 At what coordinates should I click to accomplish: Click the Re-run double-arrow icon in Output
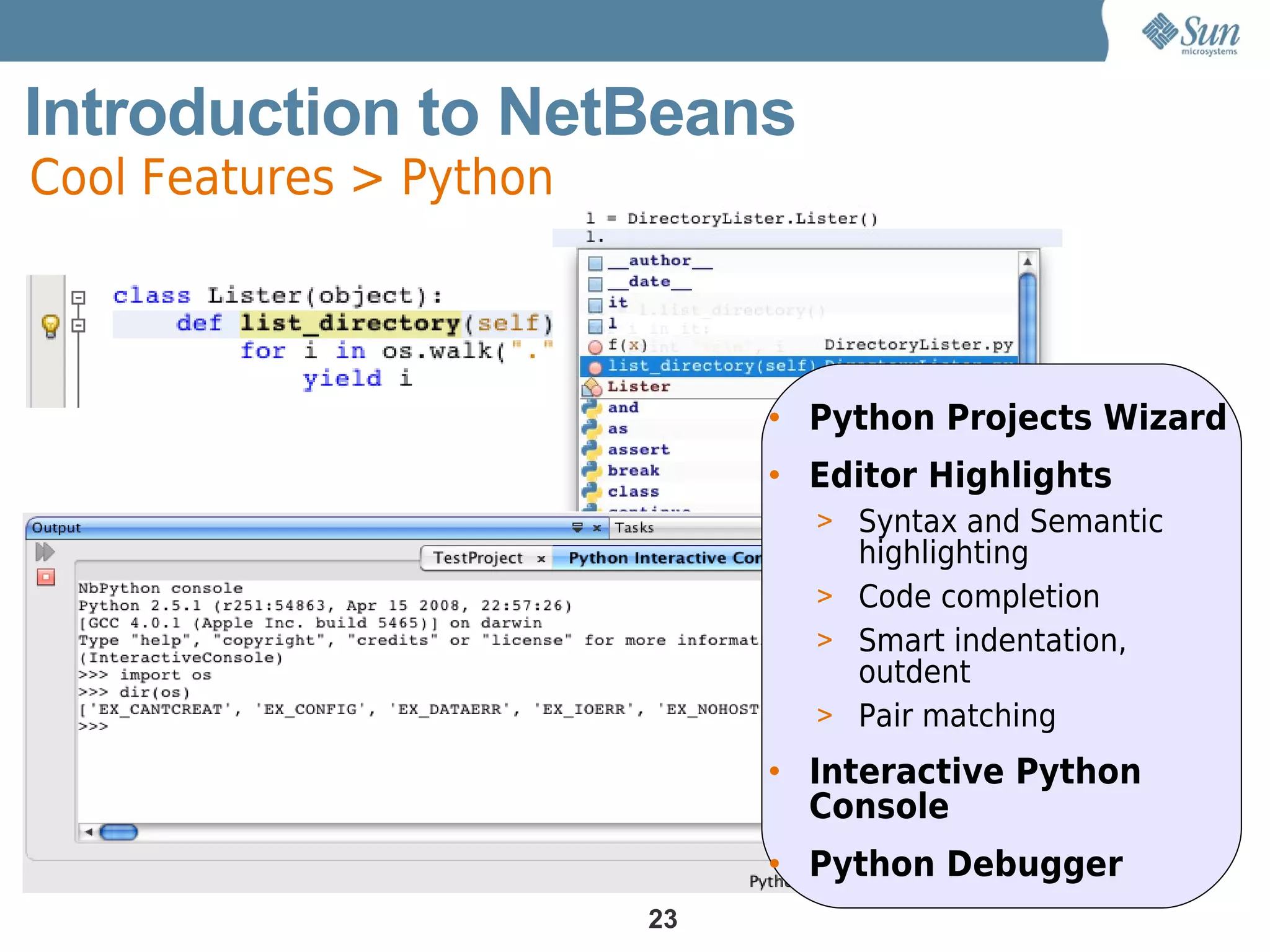(45, 552)
